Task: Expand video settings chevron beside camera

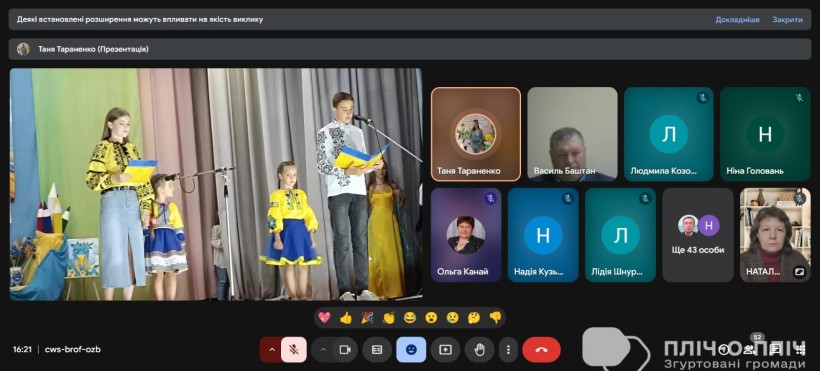Action: 323,350
